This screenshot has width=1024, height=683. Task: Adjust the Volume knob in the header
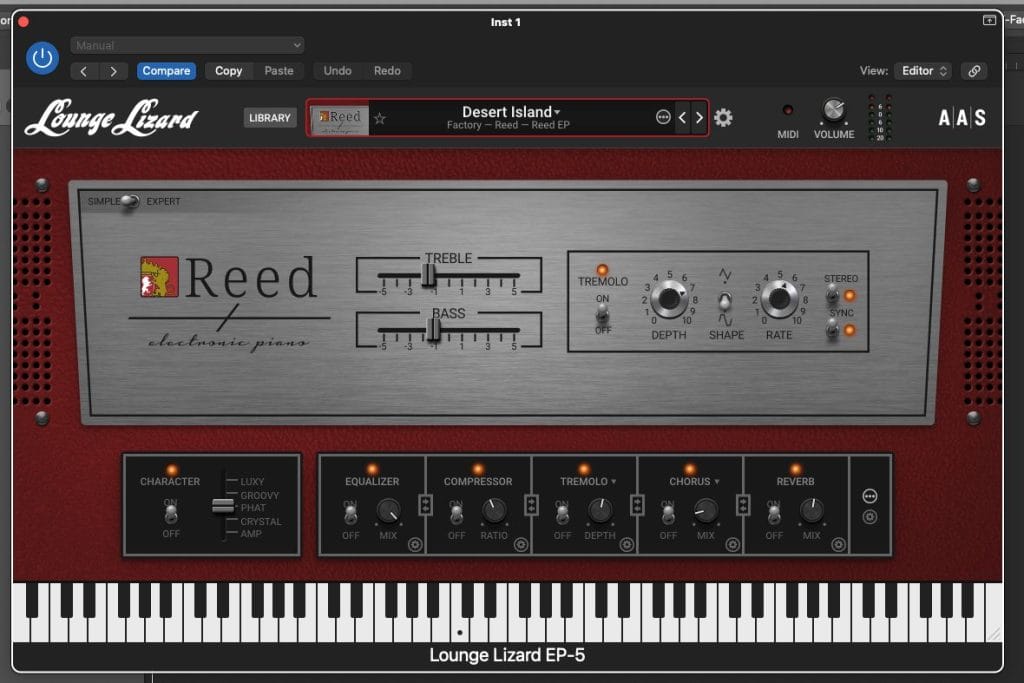(x=833, y=110)
